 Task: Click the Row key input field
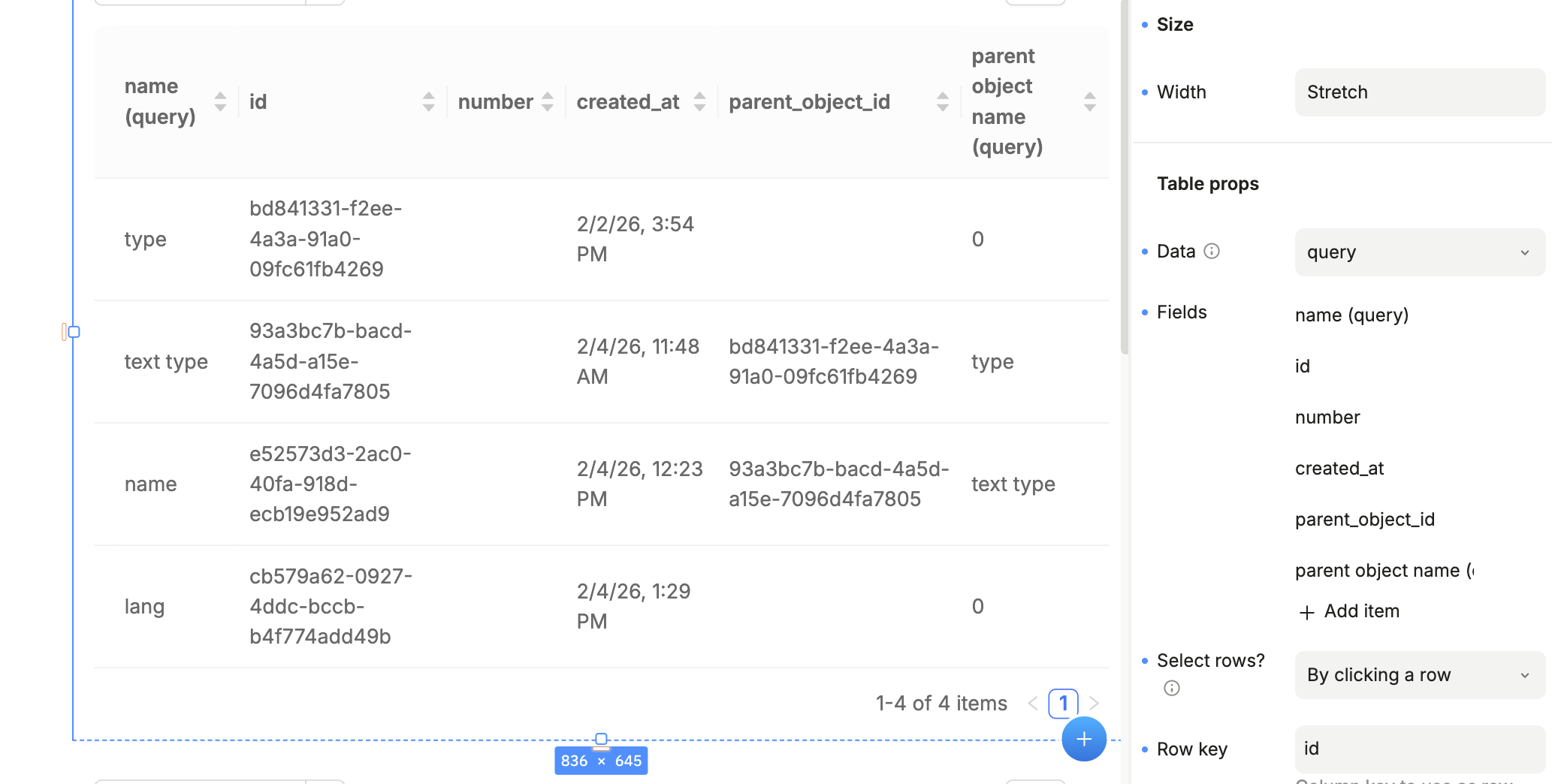(x=1420, y=749)
